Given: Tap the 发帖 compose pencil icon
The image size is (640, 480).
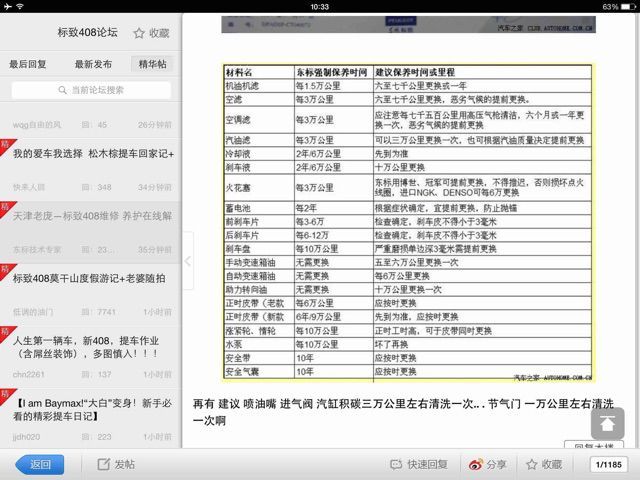Looking at the screenshot, I should tap(104, 464).
